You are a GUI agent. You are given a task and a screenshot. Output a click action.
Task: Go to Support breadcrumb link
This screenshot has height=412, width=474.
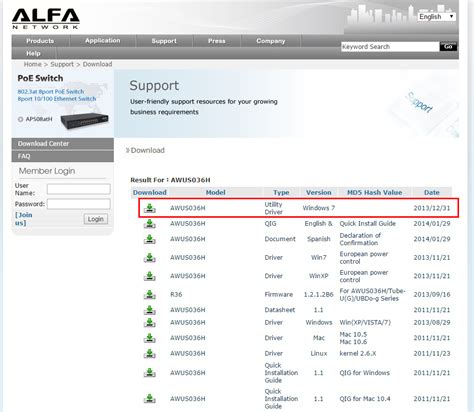pyautogui.click(x=62, y=64)
